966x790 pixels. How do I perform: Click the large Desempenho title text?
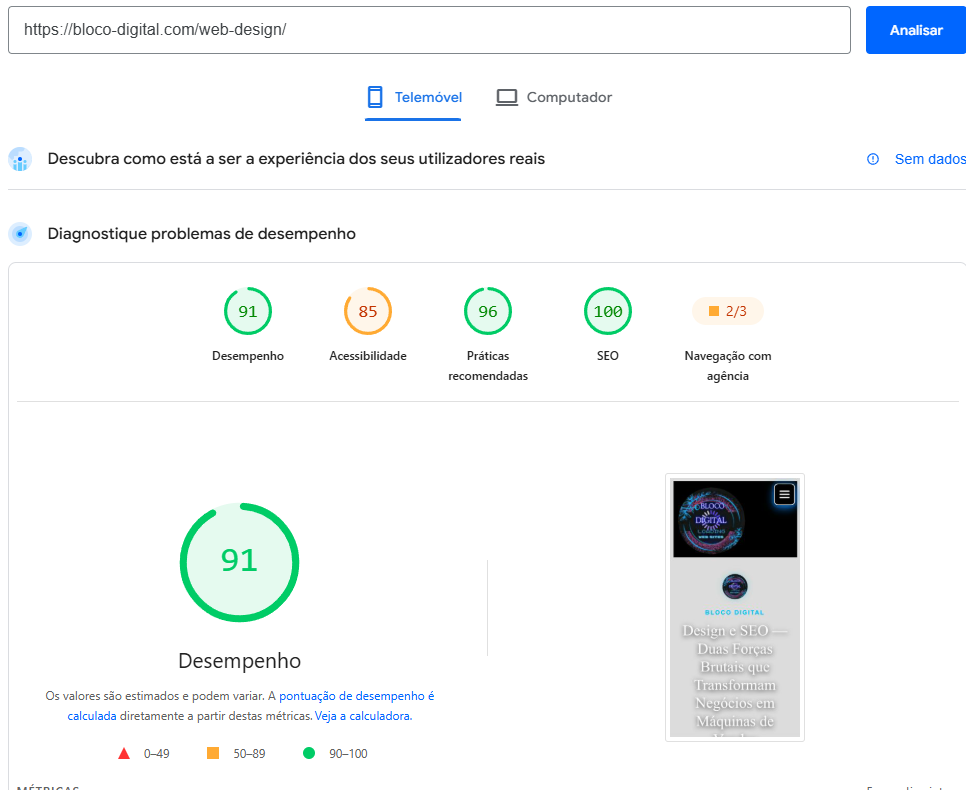coord(240,661)
